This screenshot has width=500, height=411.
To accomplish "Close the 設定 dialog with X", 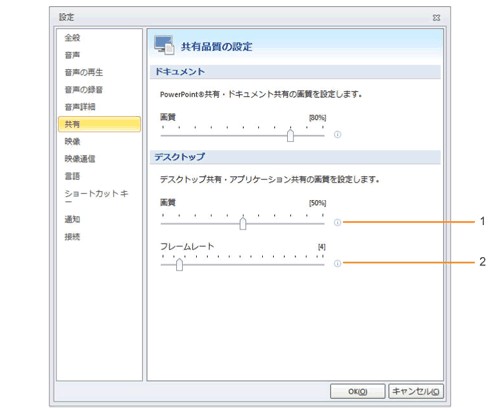I will click(436, 18).
